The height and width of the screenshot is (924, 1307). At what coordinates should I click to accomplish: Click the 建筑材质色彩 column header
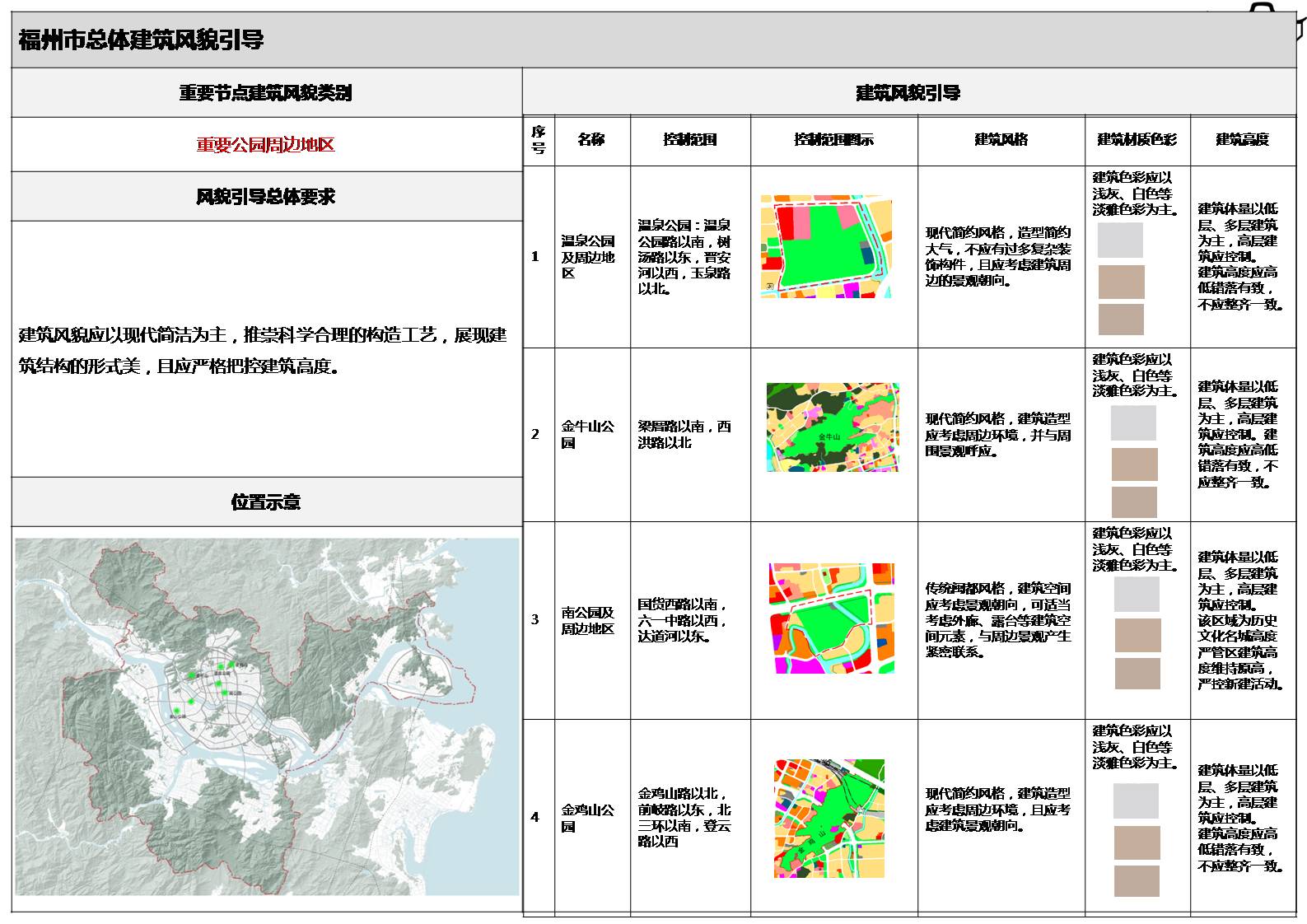pyautogui.click(x=1137, y=140)
